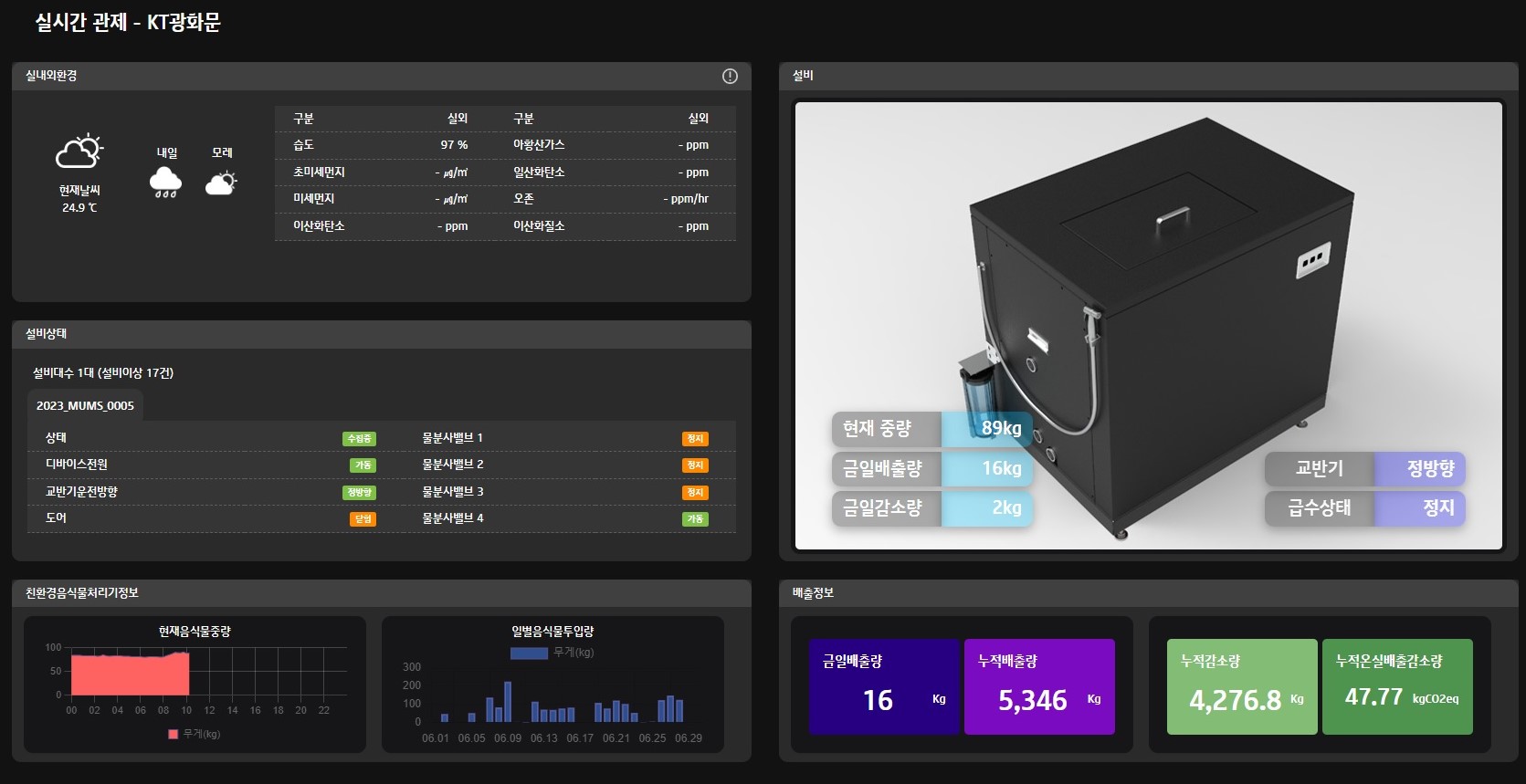Click 정지 badge for 물분사밸브 1

click(x=695, y=439)
